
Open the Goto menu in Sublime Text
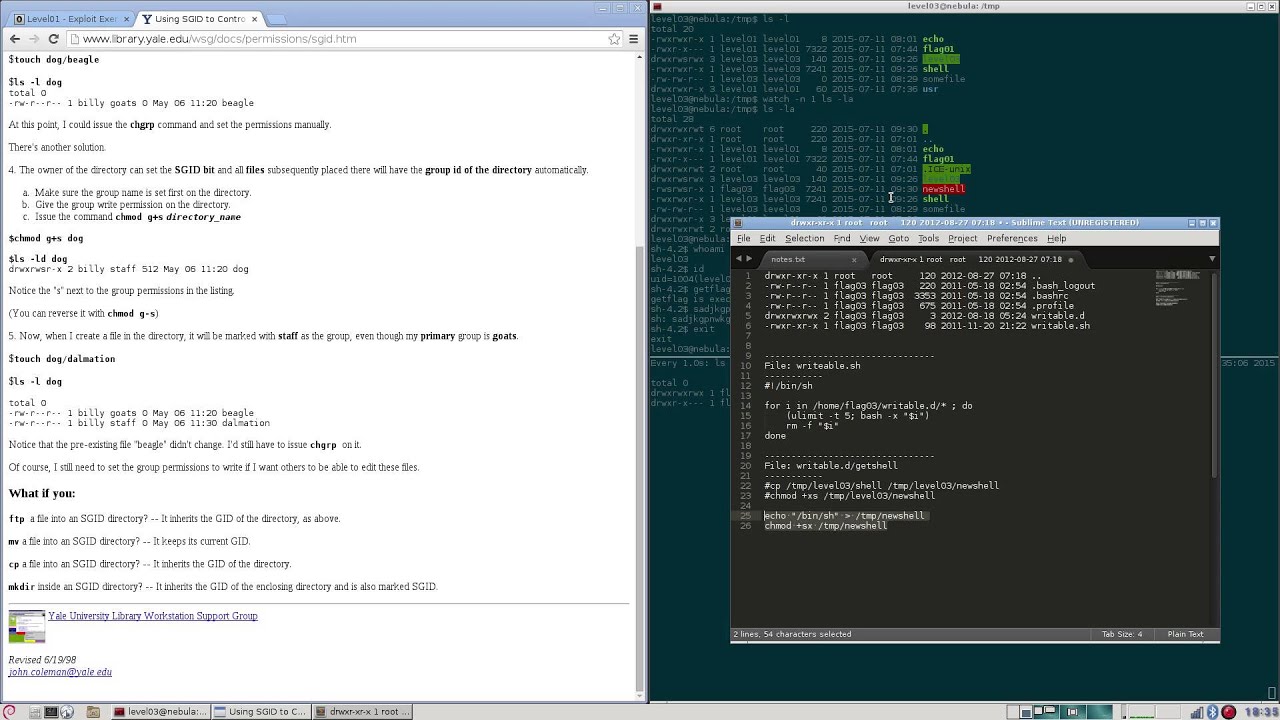pos(898,238)
